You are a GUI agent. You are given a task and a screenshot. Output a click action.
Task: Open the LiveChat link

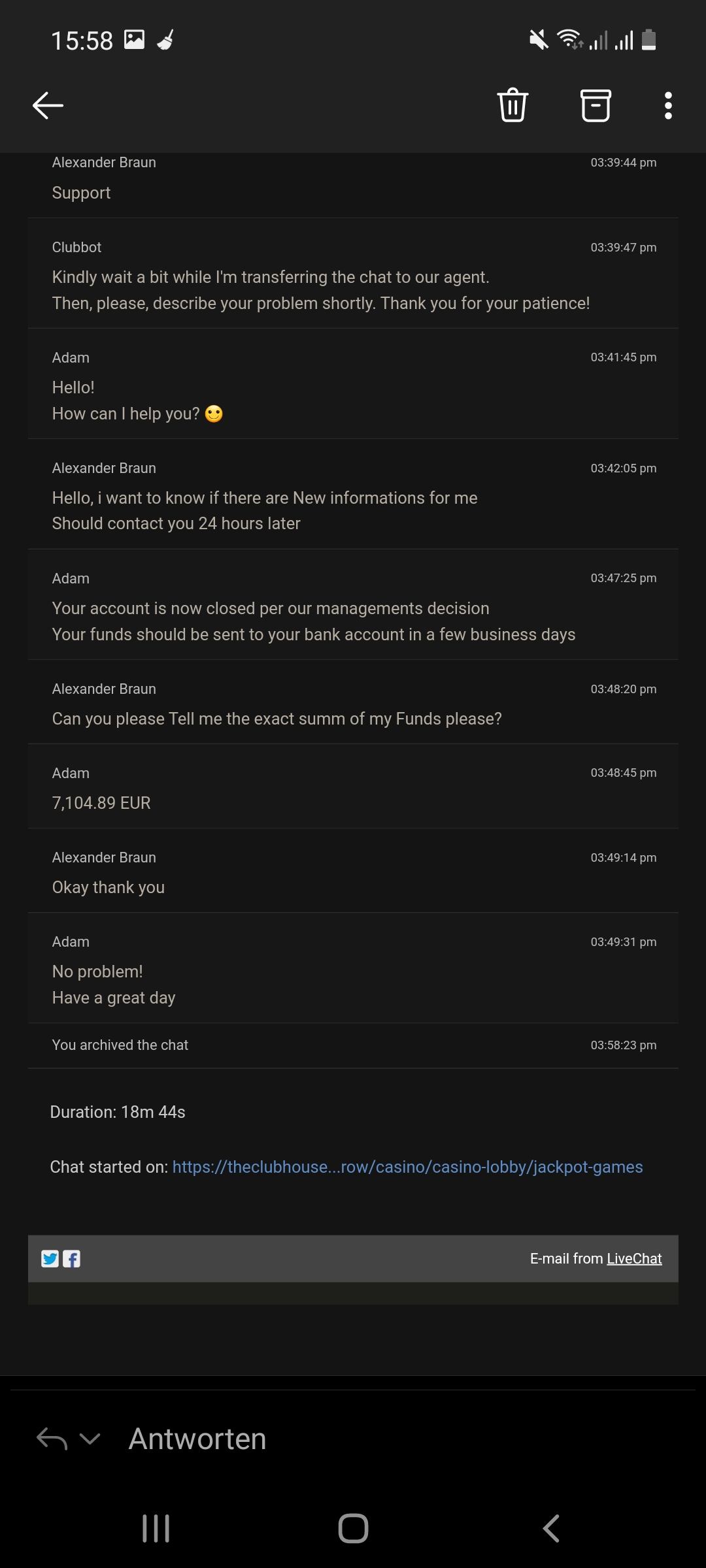(x=634, y=1258)
